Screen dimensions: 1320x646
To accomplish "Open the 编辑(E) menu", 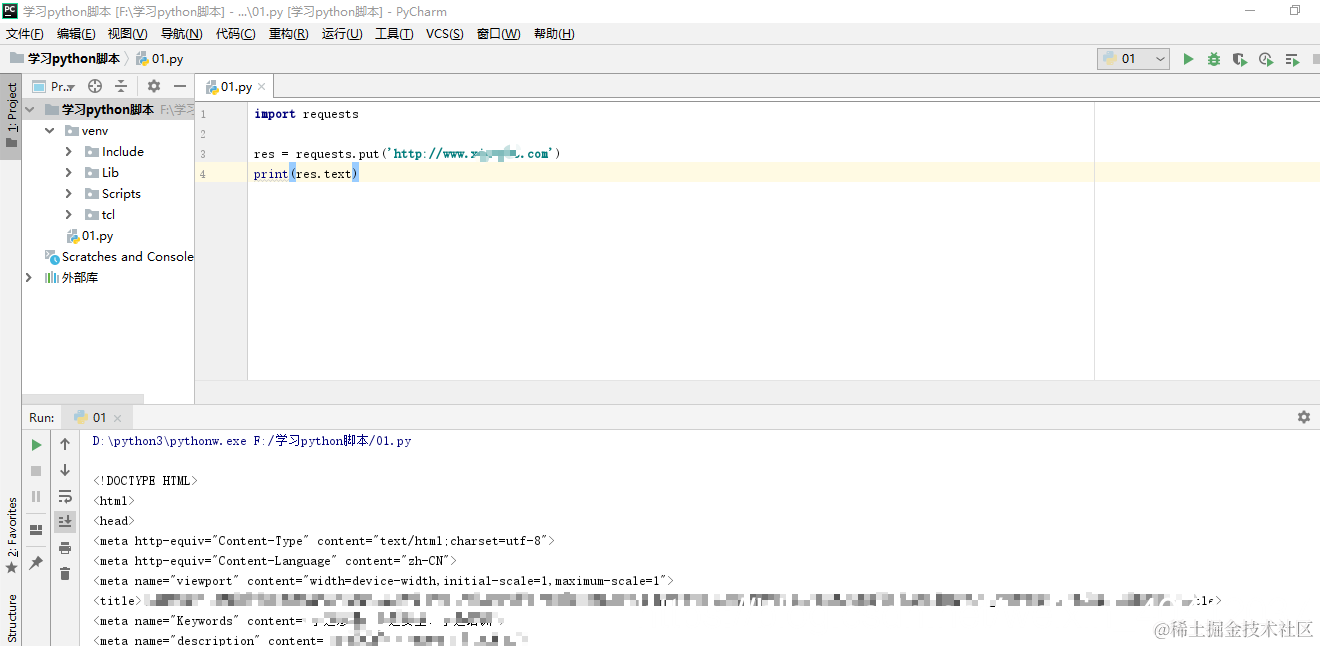I will click(x=76, y=34).
